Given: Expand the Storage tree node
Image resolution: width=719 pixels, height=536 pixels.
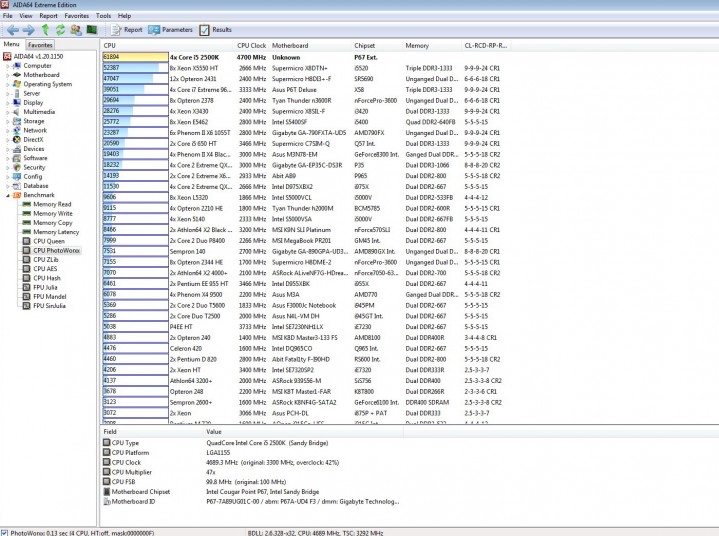Looking at the screenshot, I should tap(7, 122).
